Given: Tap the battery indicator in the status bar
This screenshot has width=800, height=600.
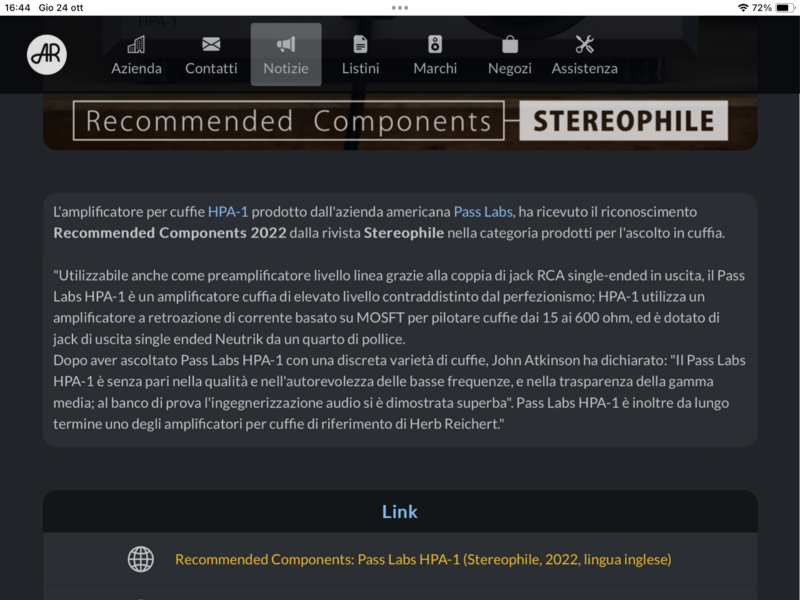Looking at the screenshot, I should click(783, 7).
